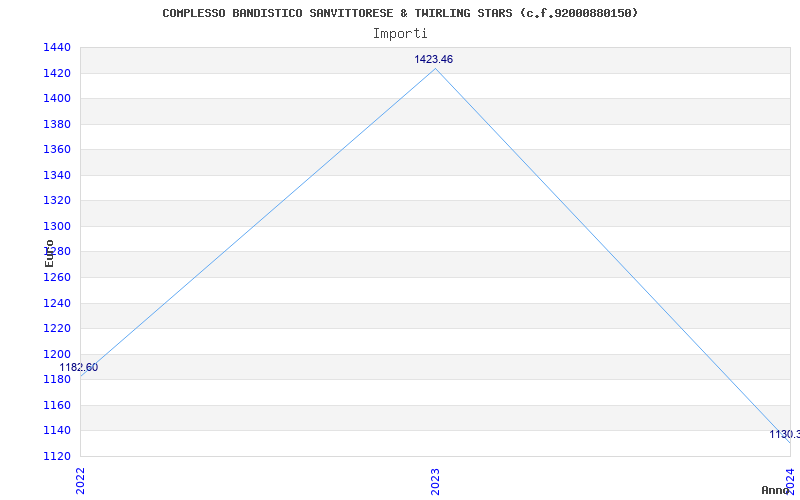Click the 1200 y-axis tick label
This screenshot has height=500, width=800.
(57, 354)
